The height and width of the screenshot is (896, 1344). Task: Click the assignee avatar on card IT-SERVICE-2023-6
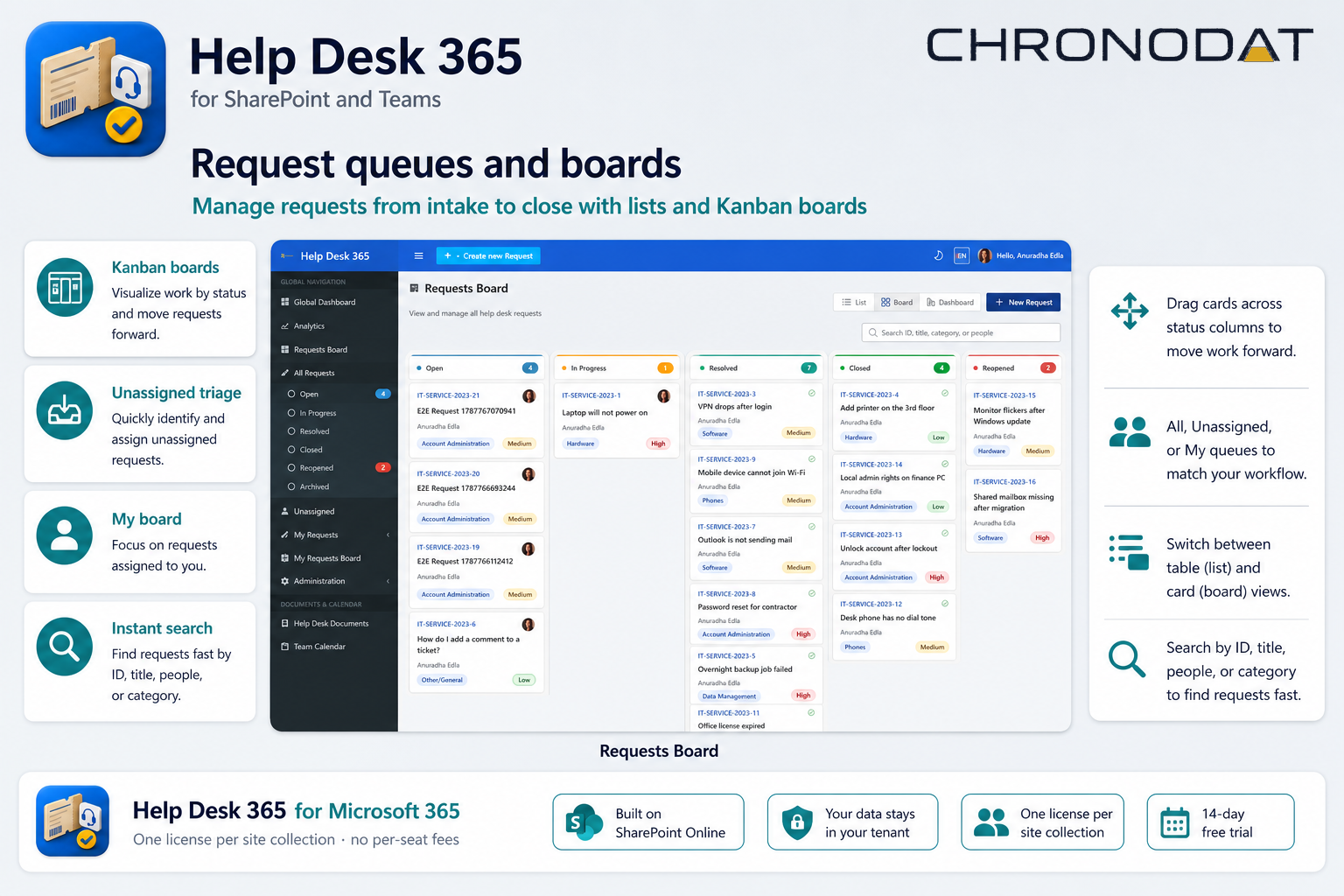point(528,625)
